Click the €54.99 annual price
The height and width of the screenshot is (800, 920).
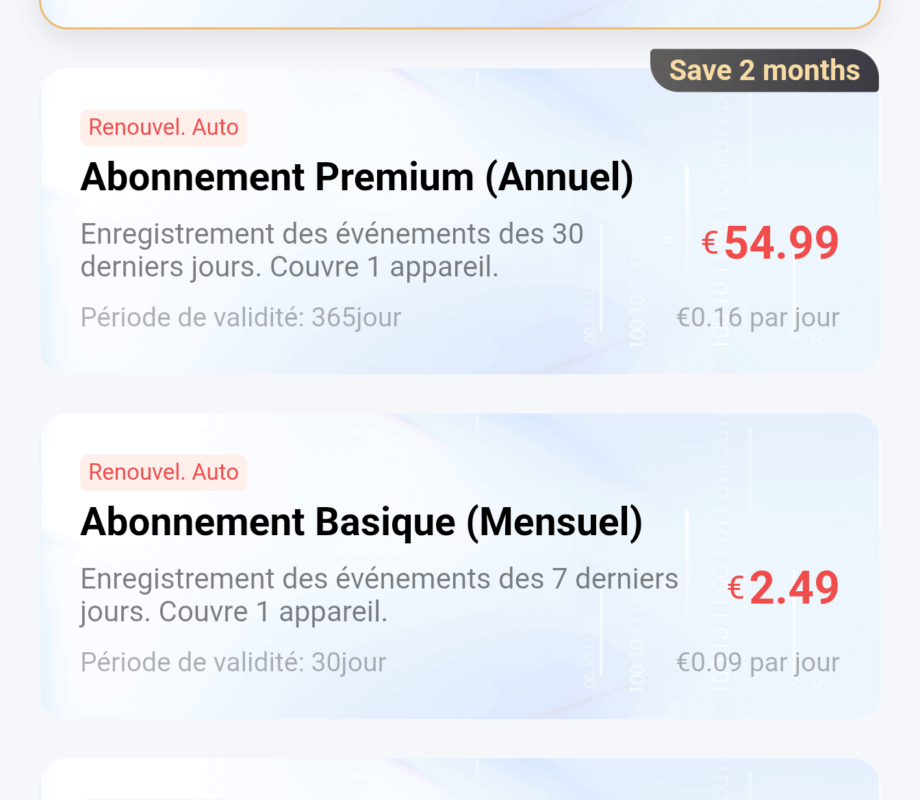[781, 243]
